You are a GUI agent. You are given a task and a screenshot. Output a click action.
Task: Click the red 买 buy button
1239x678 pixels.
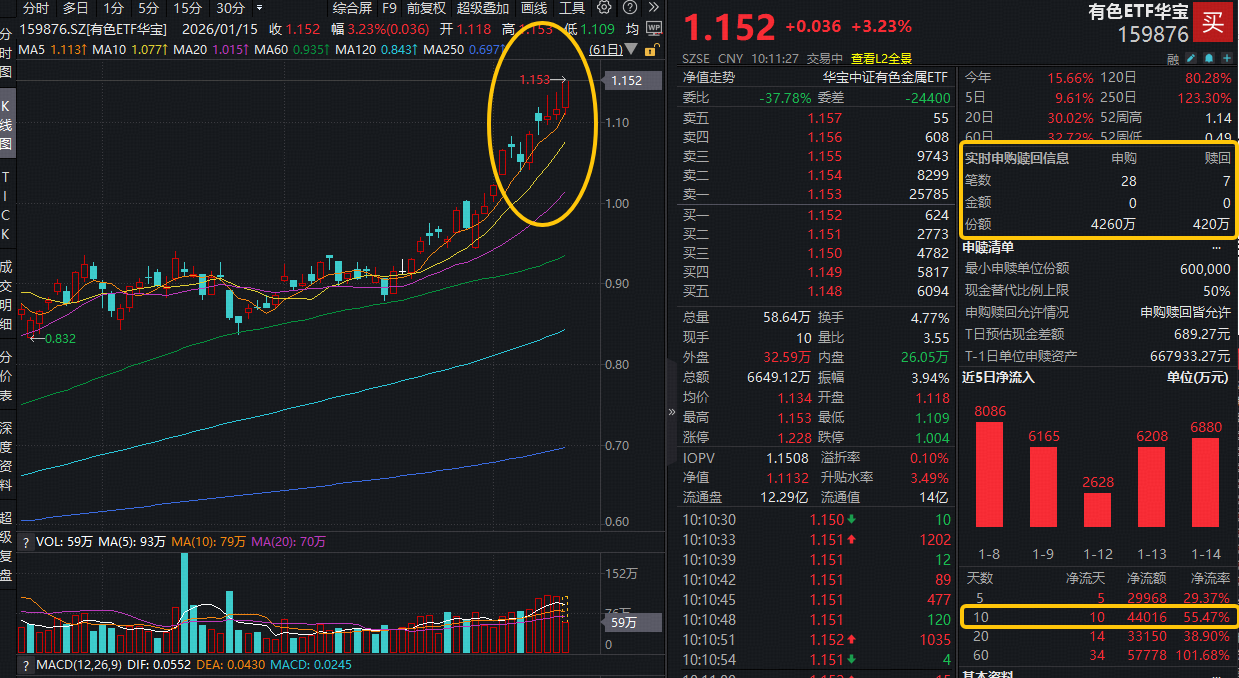tap(1212, 23)
